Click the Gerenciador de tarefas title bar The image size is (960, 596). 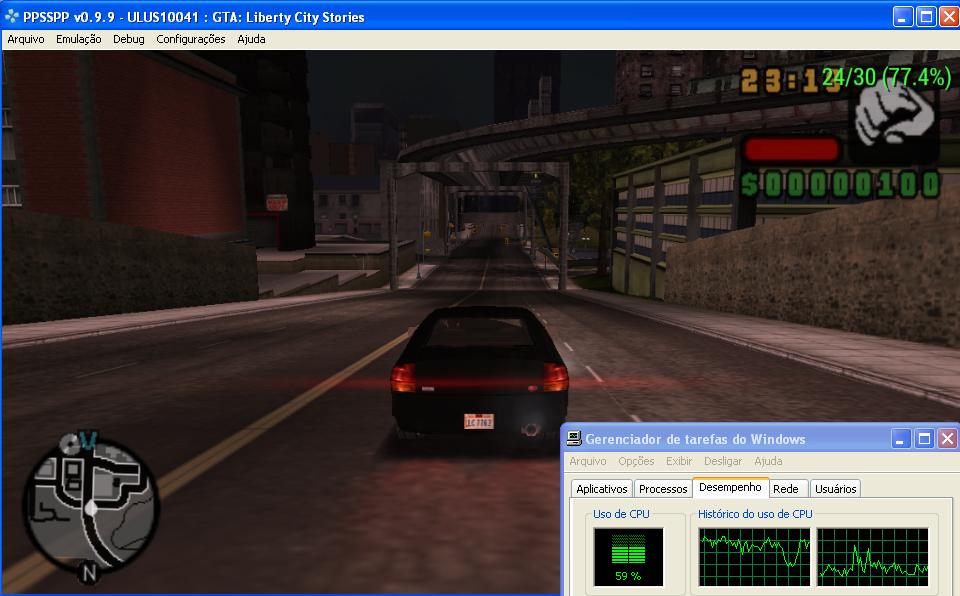click(759, 439)
